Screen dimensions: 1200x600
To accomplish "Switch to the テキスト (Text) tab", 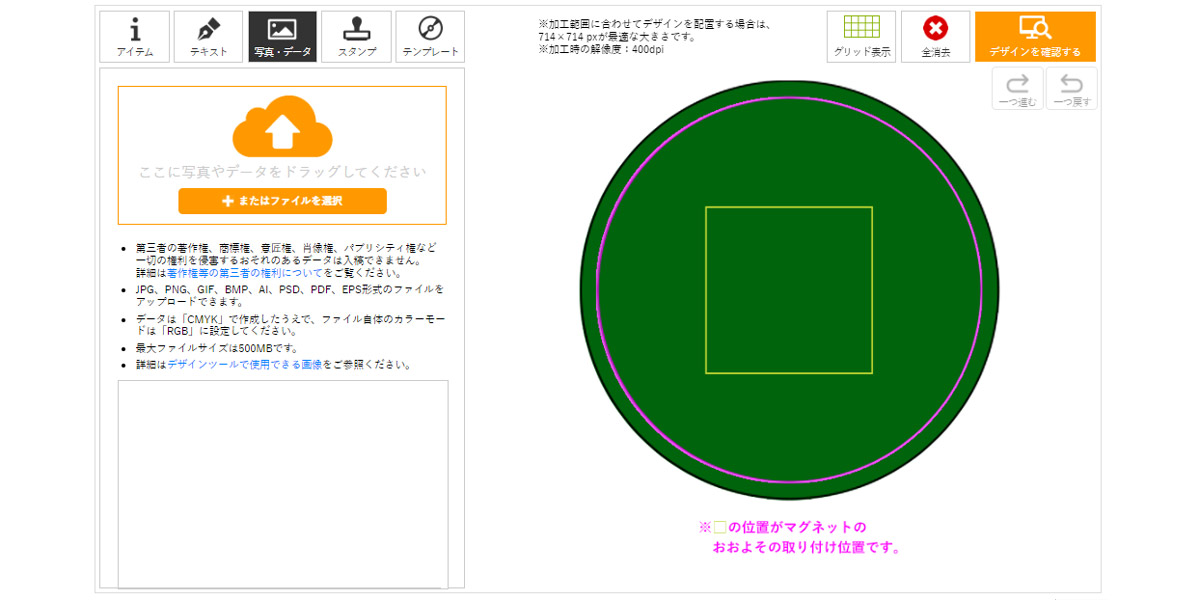I will click(208, 37).
